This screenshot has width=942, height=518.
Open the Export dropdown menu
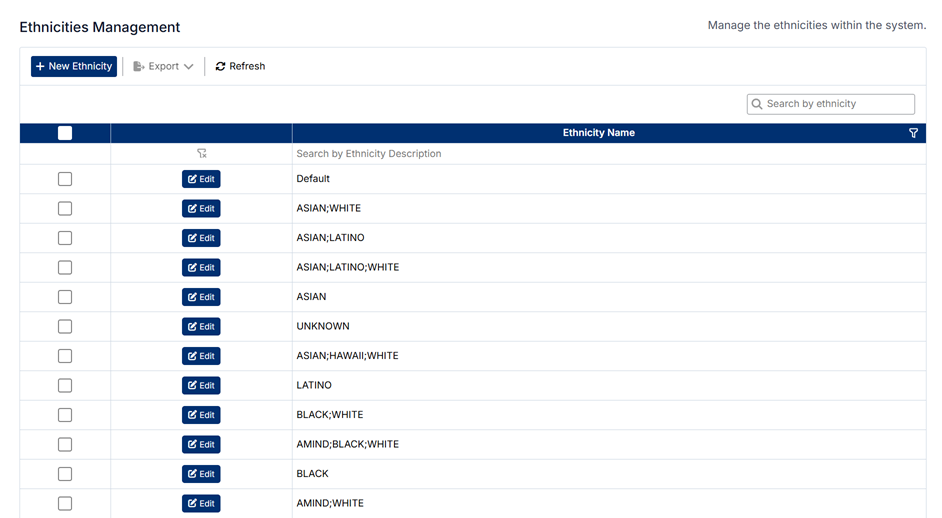click(x=163, y=67)
